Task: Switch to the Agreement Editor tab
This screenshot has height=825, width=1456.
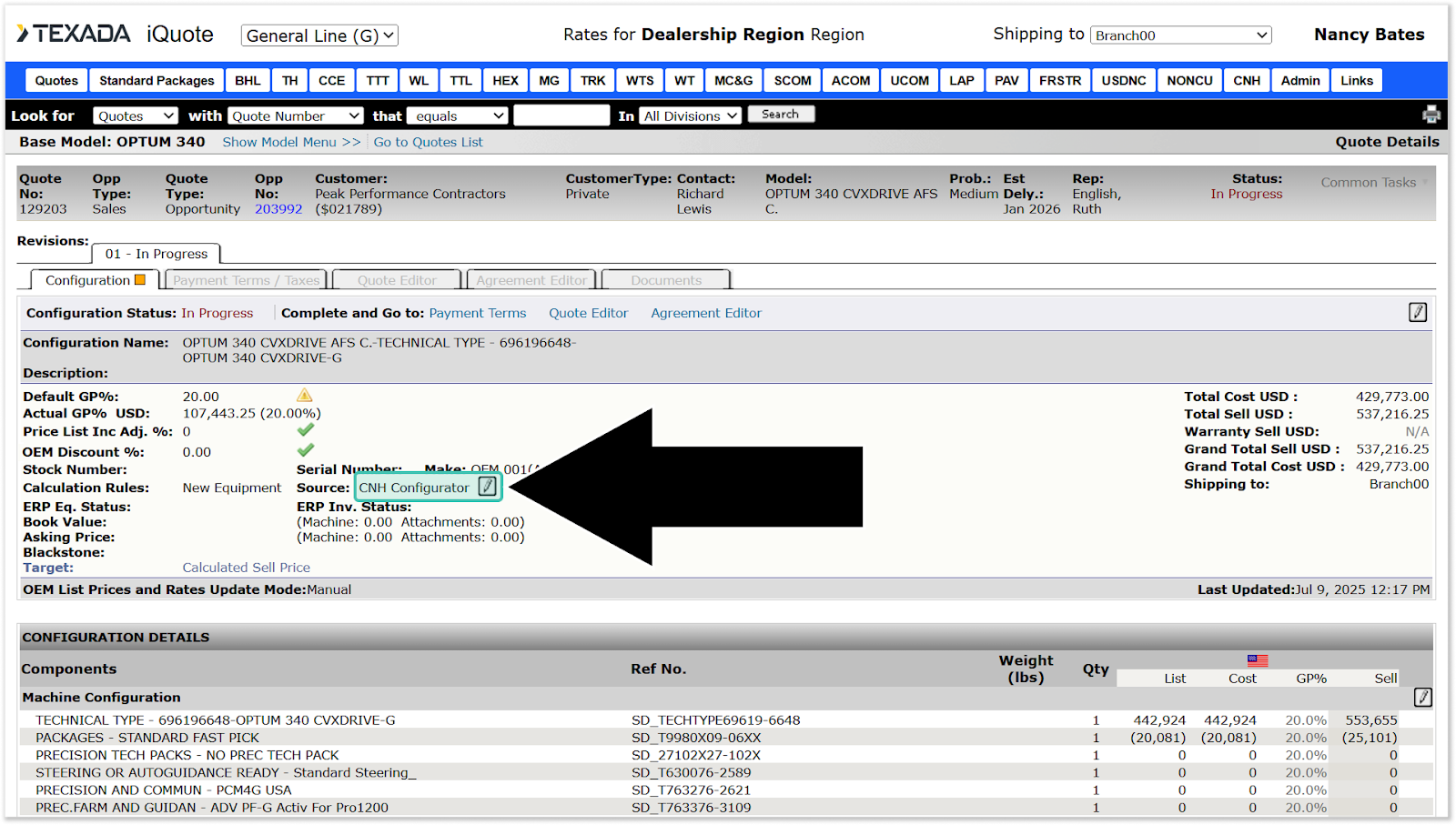Action: (x=531, y=280)
